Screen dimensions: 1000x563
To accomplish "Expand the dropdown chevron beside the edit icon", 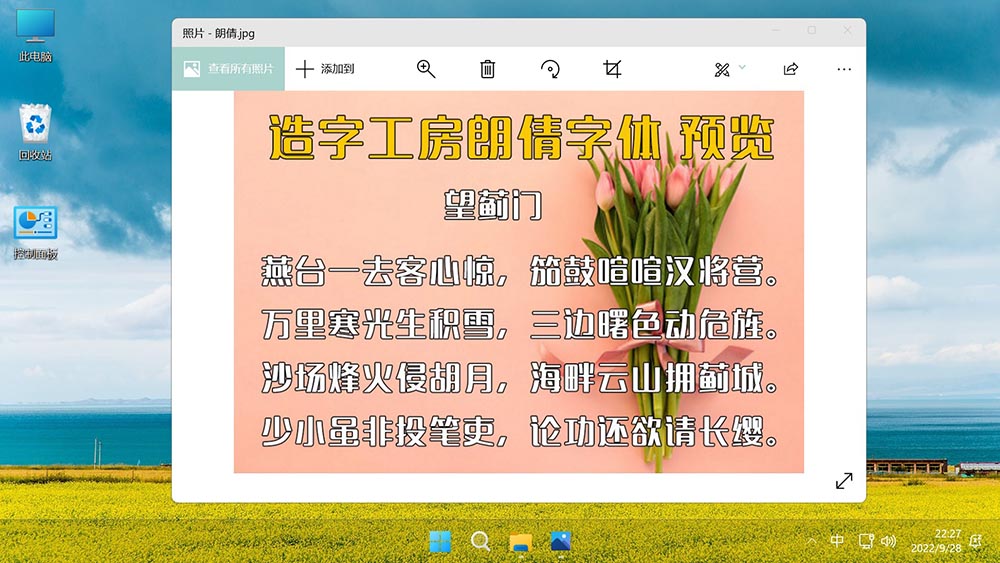I will [742, 68].
